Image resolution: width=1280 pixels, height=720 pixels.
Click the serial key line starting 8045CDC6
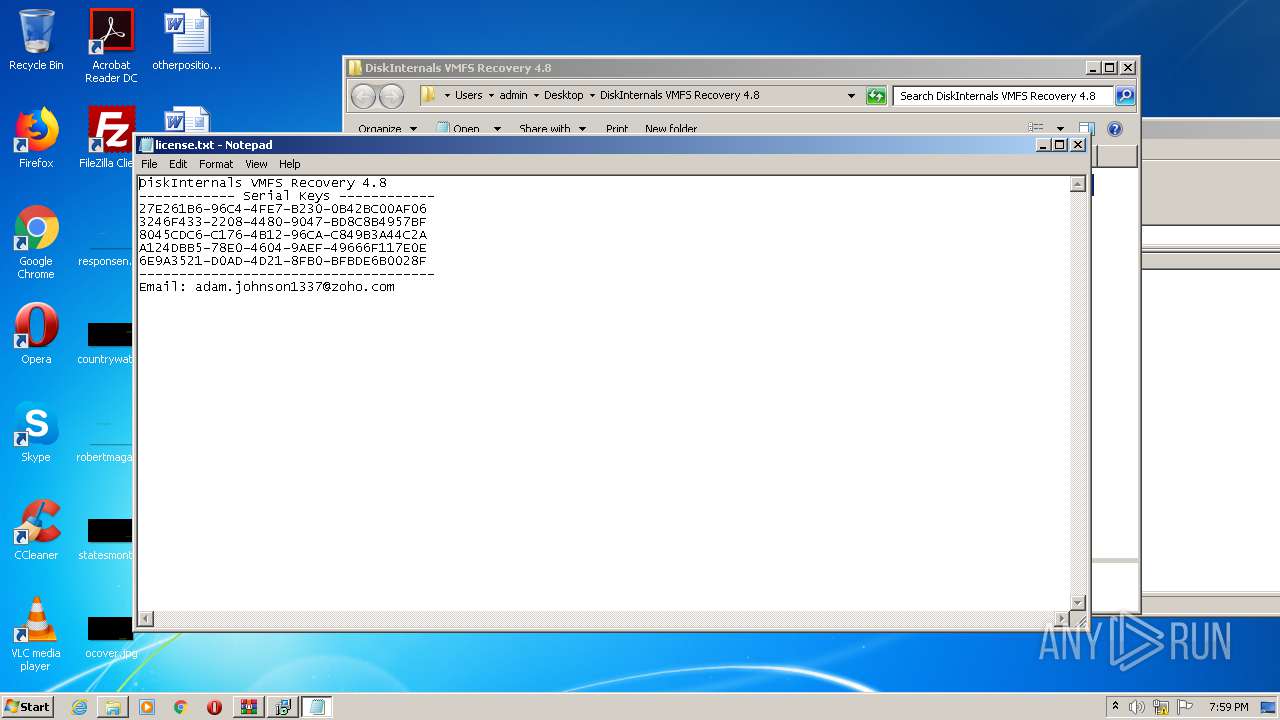tap(283, 235)
